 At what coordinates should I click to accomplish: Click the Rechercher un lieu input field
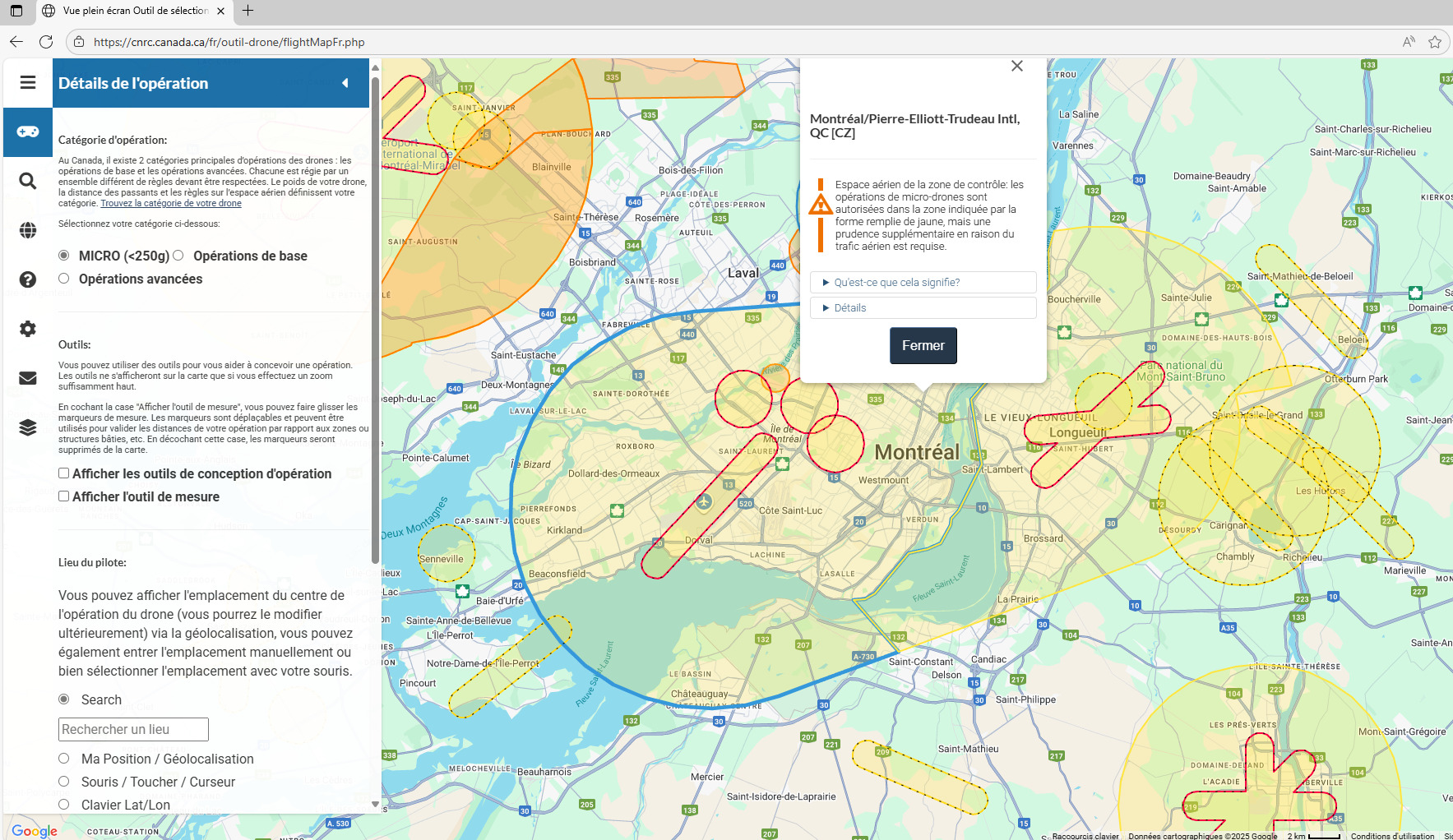tap(133, 729)
